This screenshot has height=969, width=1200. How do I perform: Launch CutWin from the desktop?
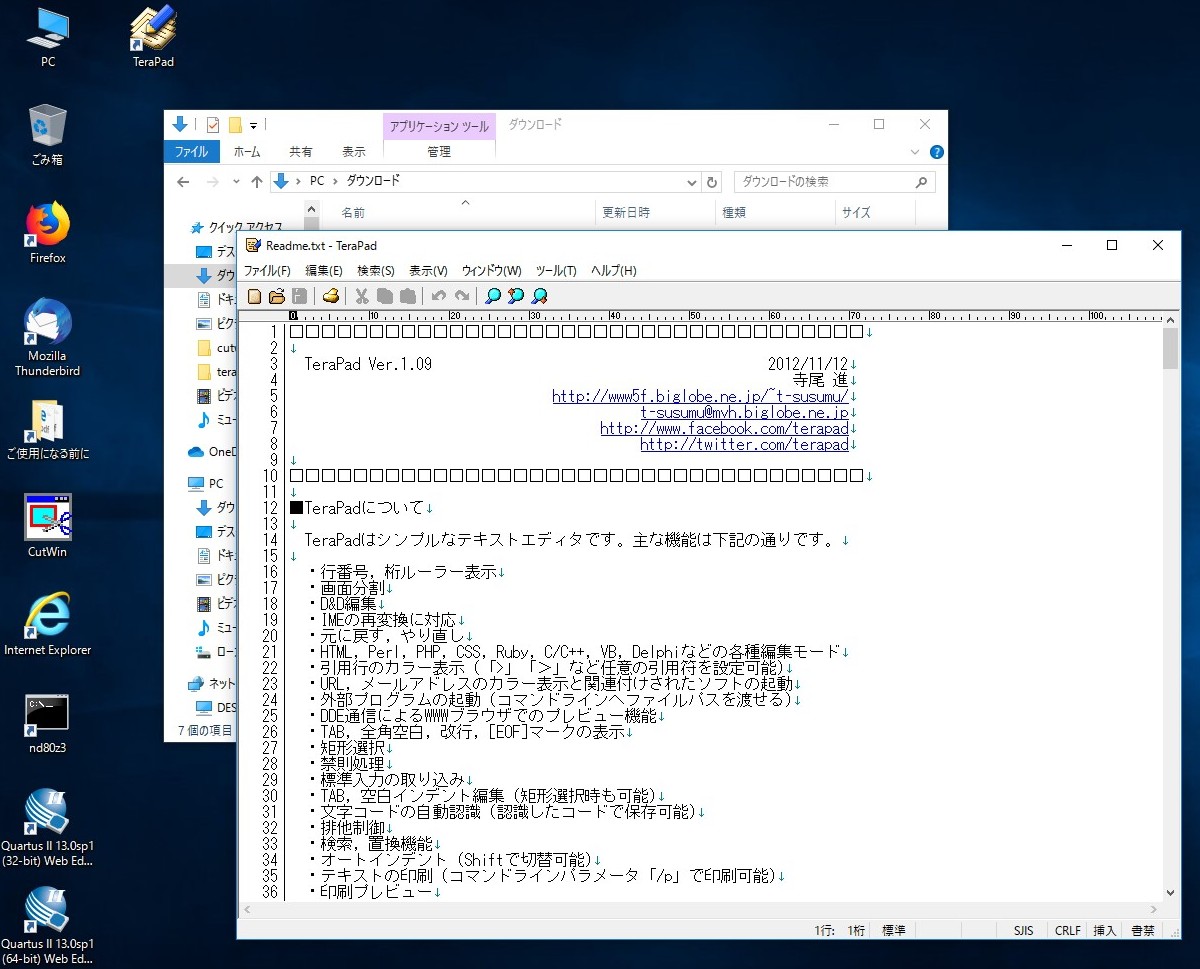pos(47,526)
